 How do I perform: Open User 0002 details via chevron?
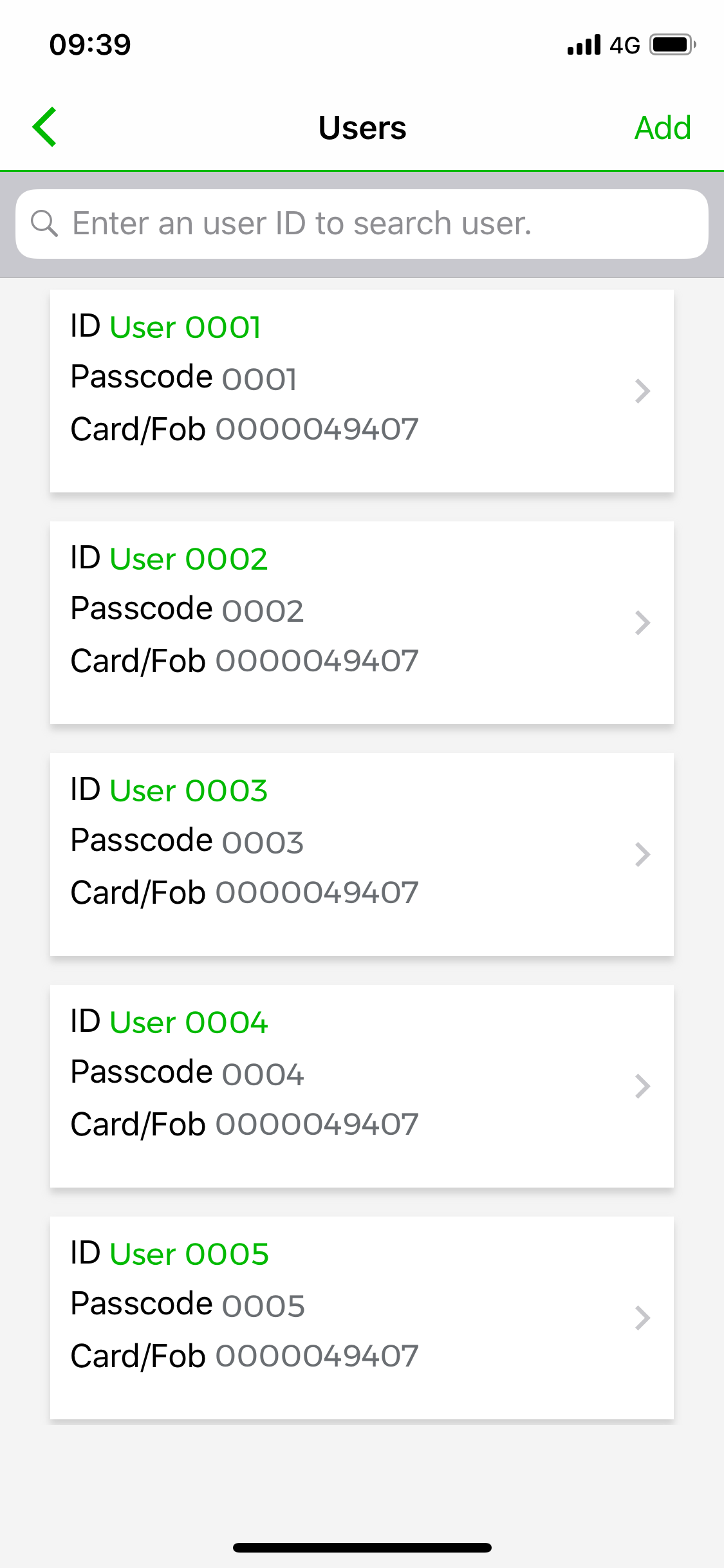click(642, 623)
